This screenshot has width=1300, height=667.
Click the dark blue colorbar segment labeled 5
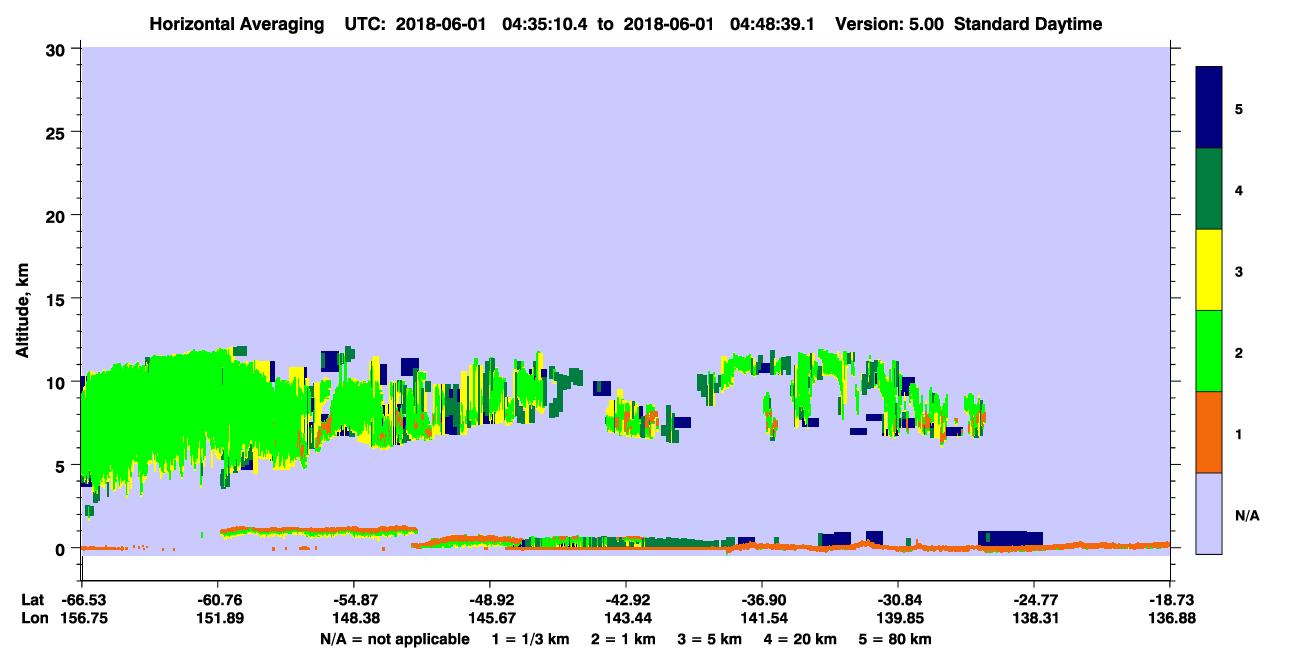(1209, 108)
